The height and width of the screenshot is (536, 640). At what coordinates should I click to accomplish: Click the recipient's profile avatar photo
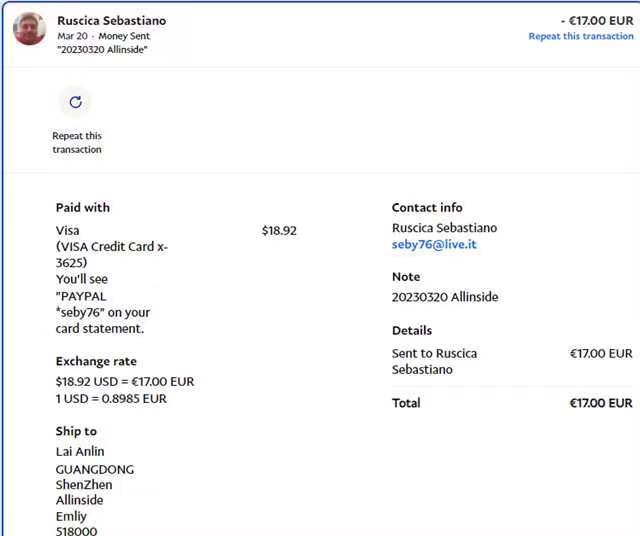(x=29, y=29)
